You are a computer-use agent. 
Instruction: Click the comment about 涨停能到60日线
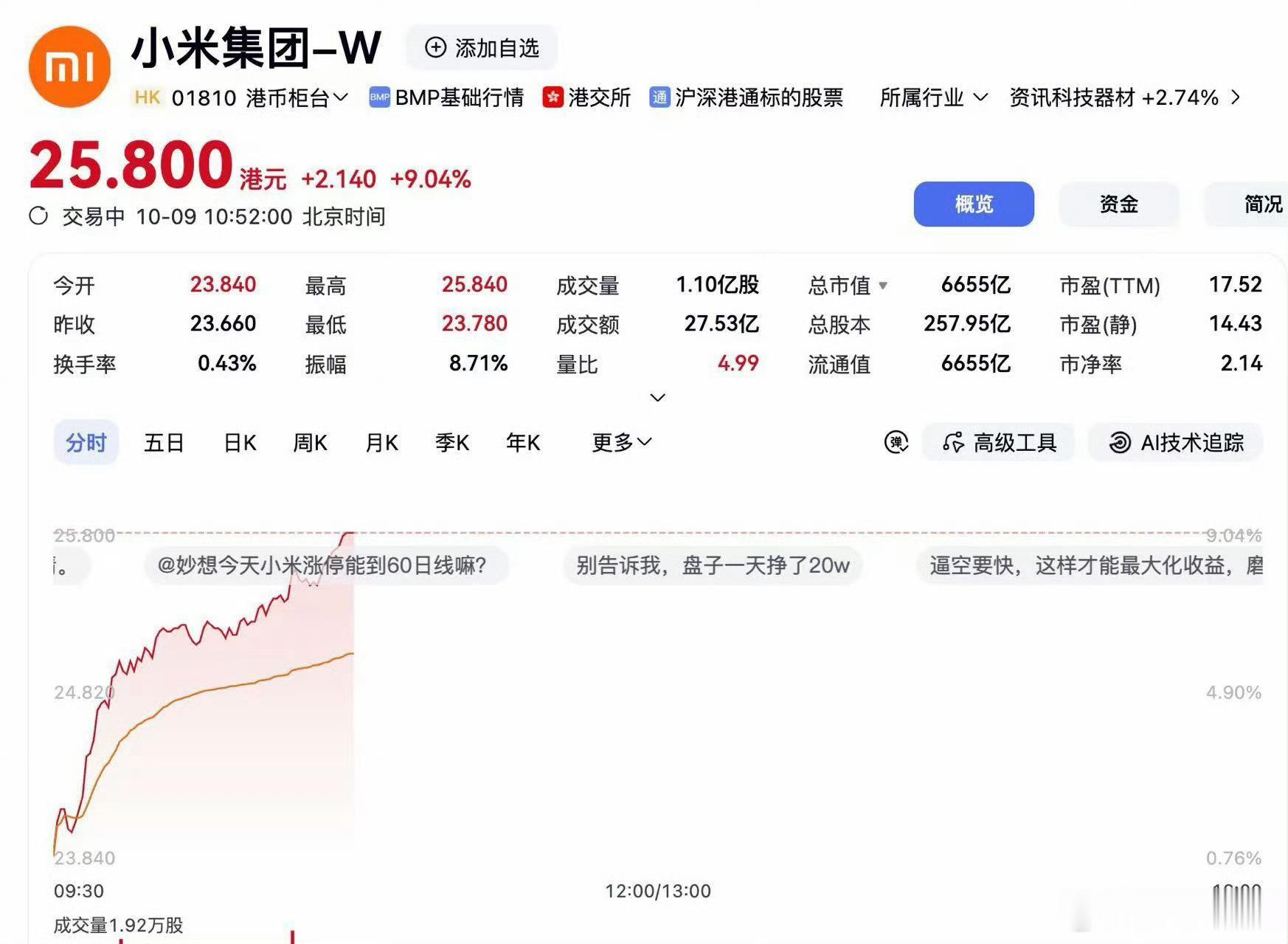[326, 565]
